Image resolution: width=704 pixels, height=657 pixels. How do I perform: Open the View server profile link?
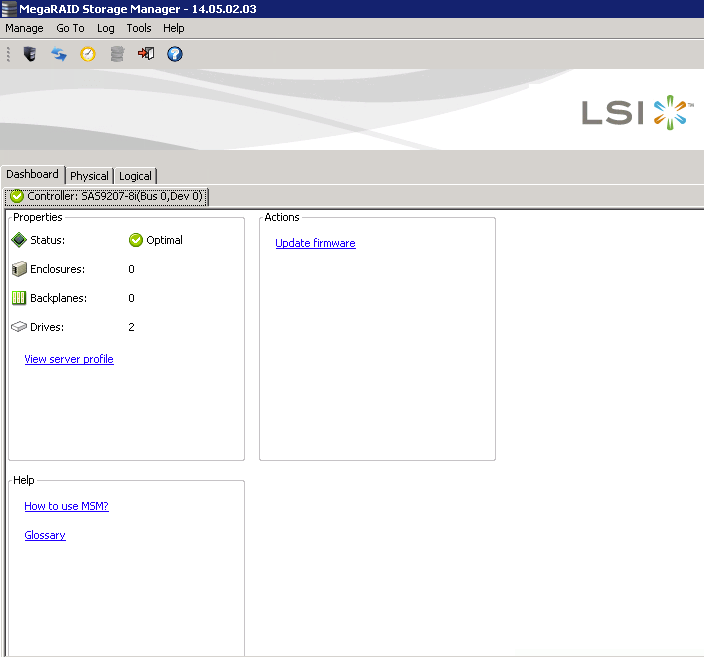point(69,359)
